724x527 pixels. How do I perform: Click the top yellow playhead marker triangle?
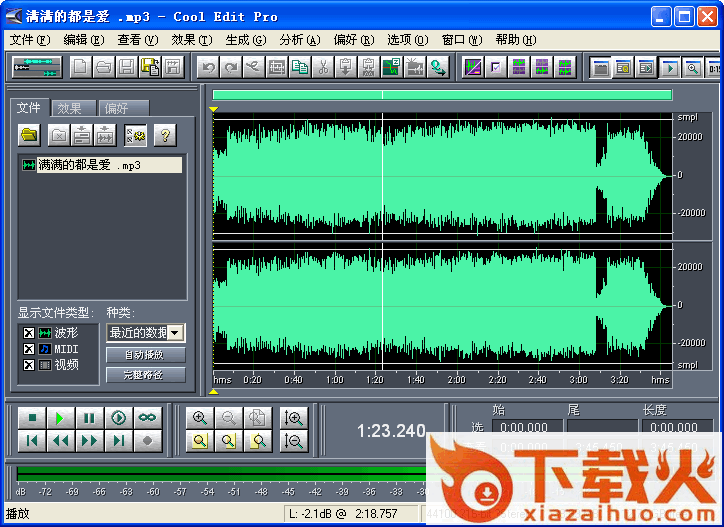point(213,109)
